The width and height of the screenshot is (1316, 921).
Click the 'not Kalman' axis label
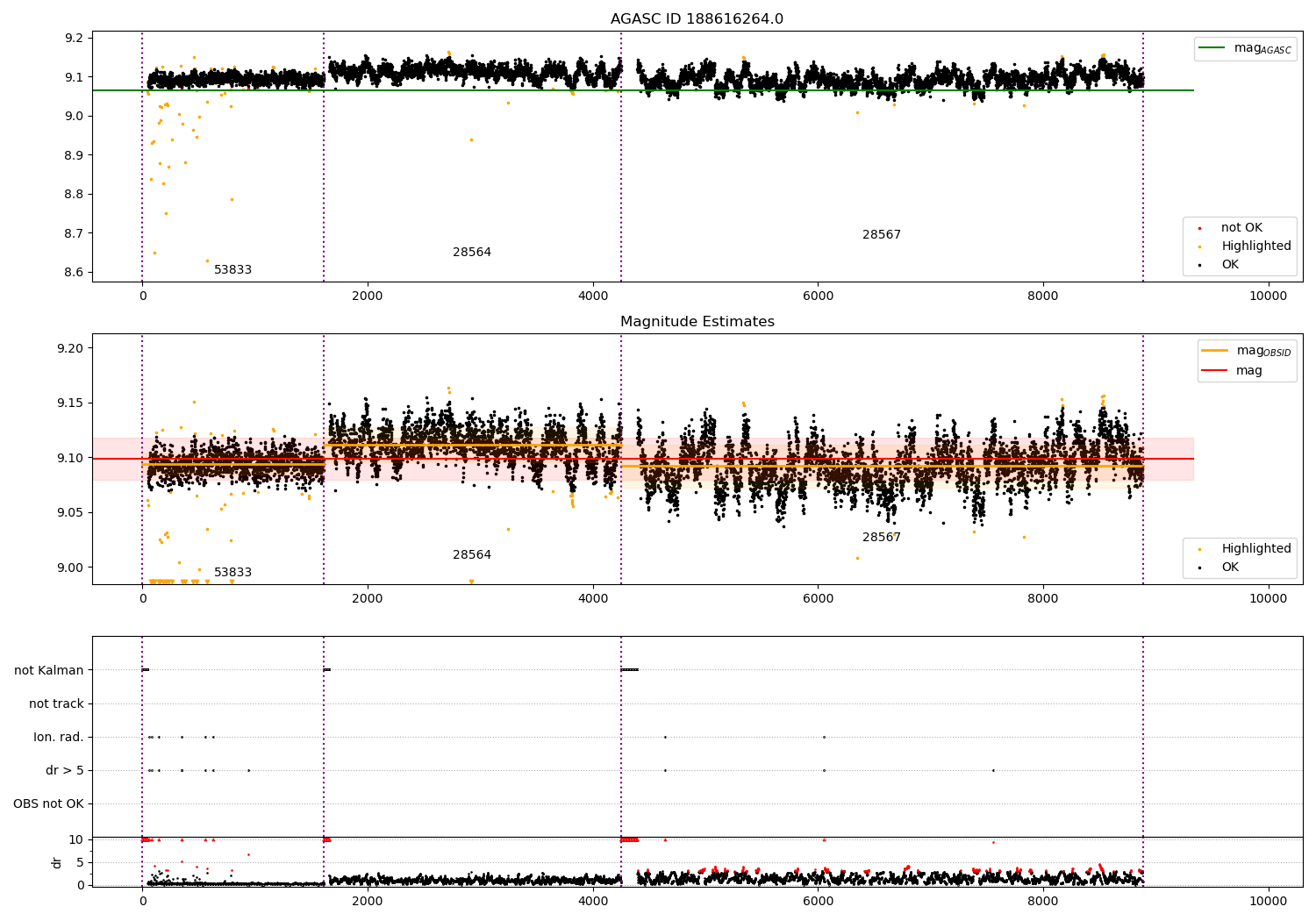pos(49,670)
